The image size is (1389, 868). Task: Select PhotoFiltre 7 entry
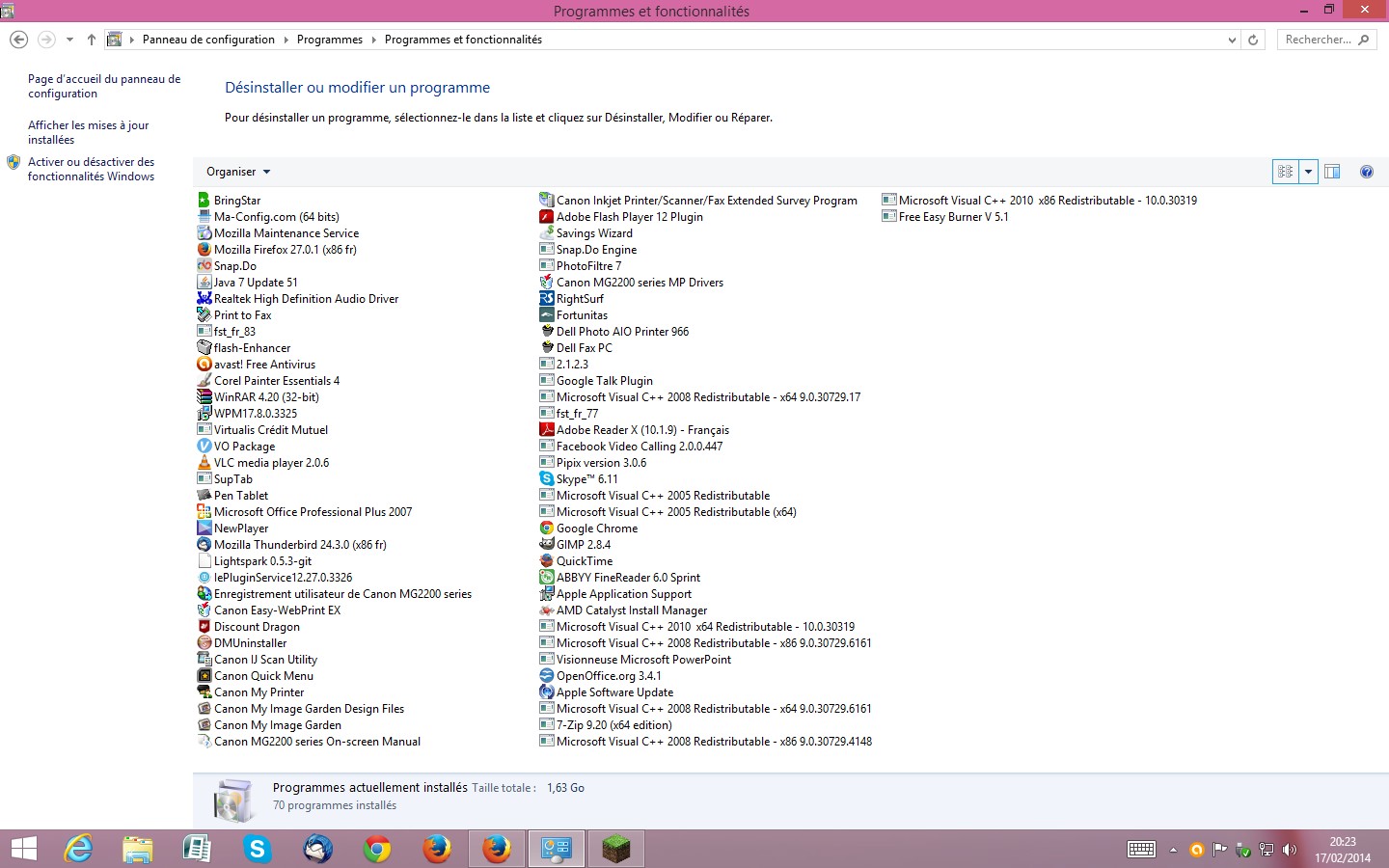click(588, 266)
